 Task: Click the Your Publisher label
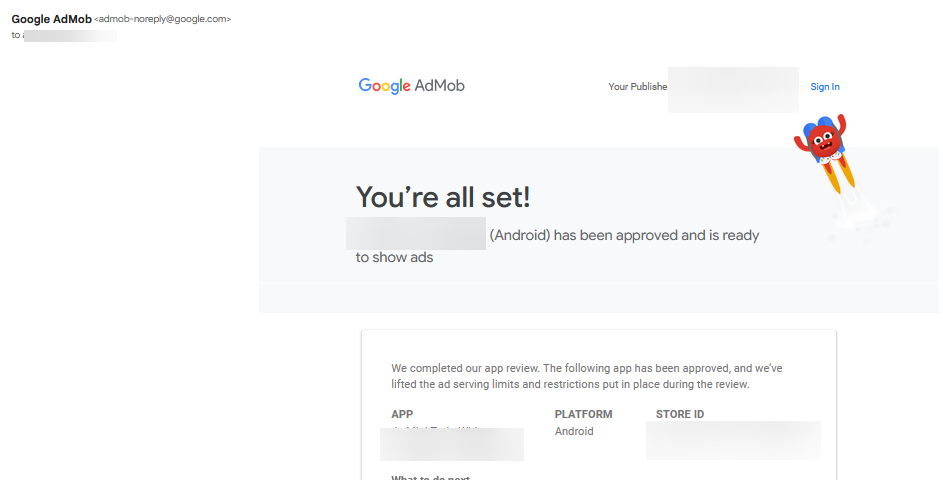click(x=637, y=87)
